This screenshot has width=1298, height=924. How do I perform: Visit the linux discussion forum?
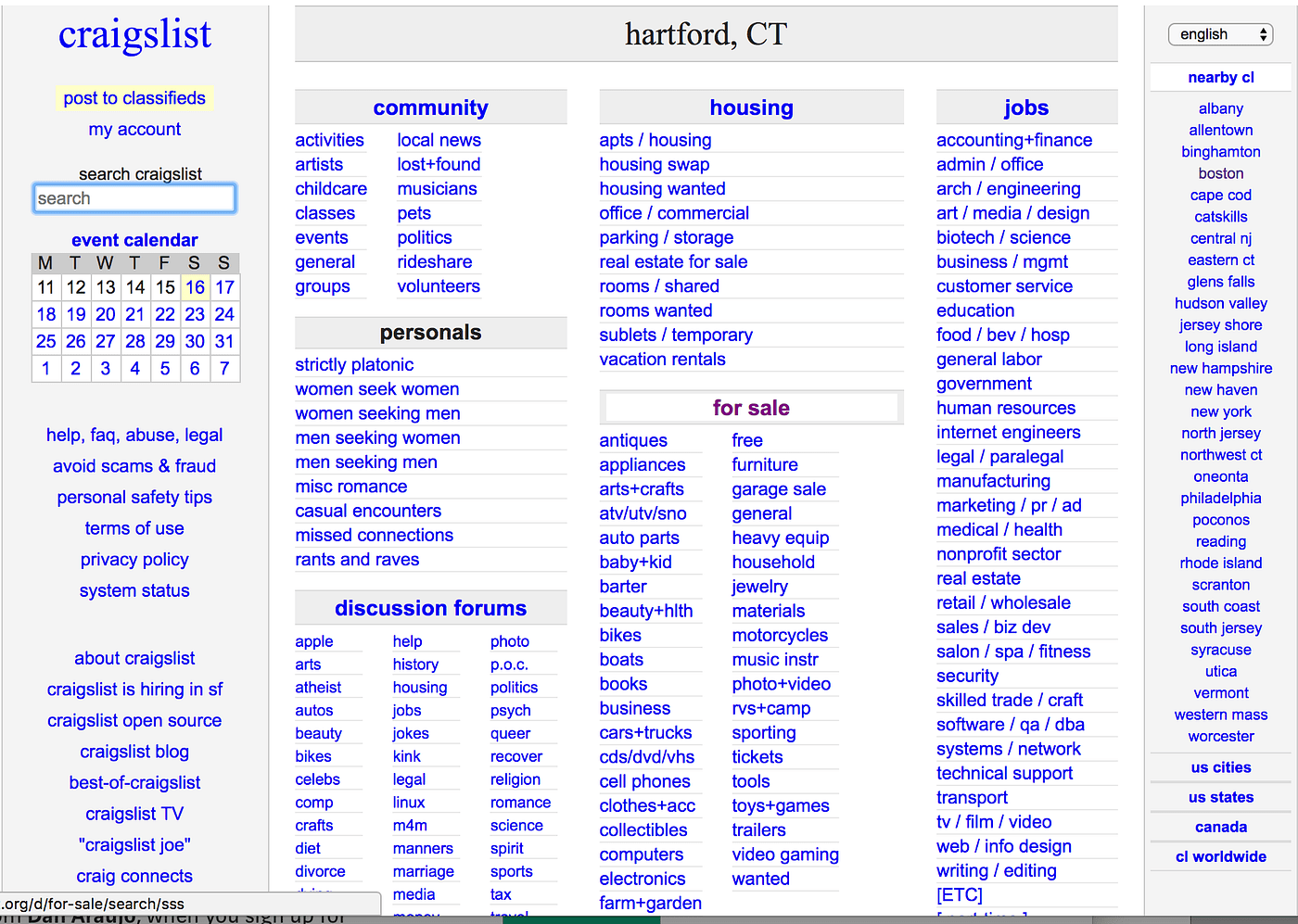409,803
